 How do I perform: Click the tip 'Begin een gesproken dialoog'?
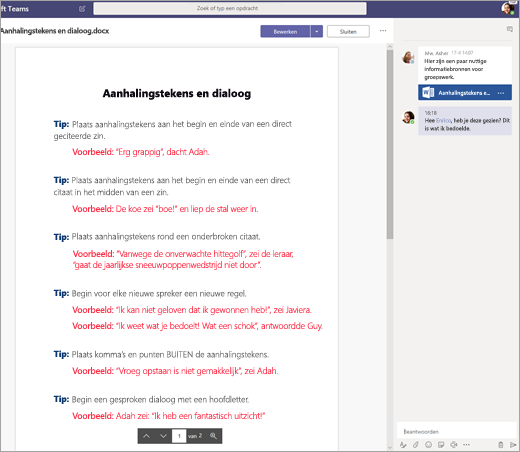(151, 399)
